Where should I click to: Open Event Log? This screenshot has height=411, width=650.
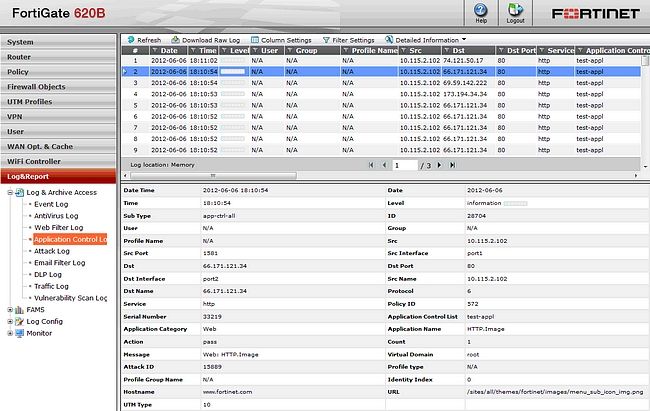coord(51,204)
